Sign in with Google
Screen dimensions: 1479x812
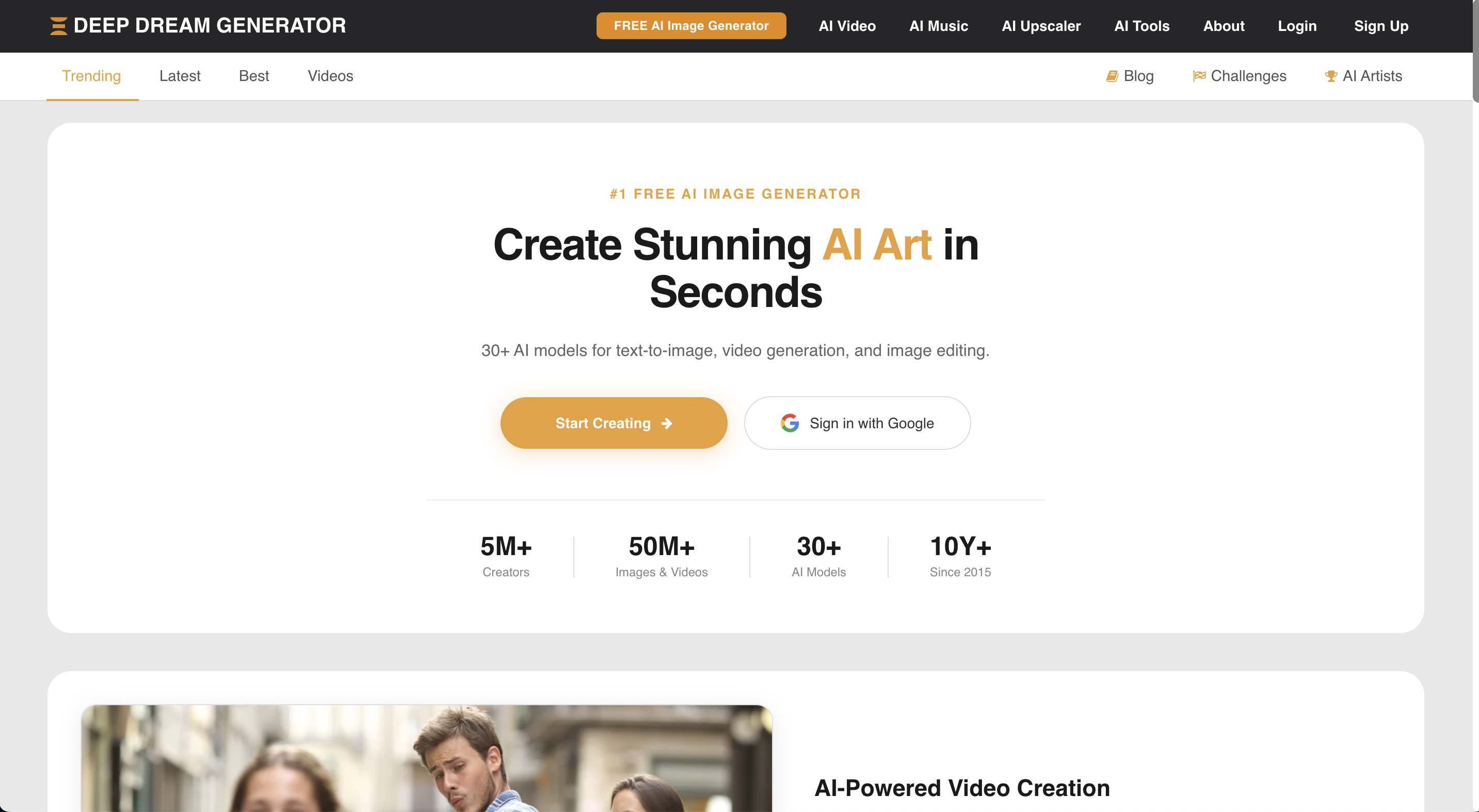(x=857, y=423)
